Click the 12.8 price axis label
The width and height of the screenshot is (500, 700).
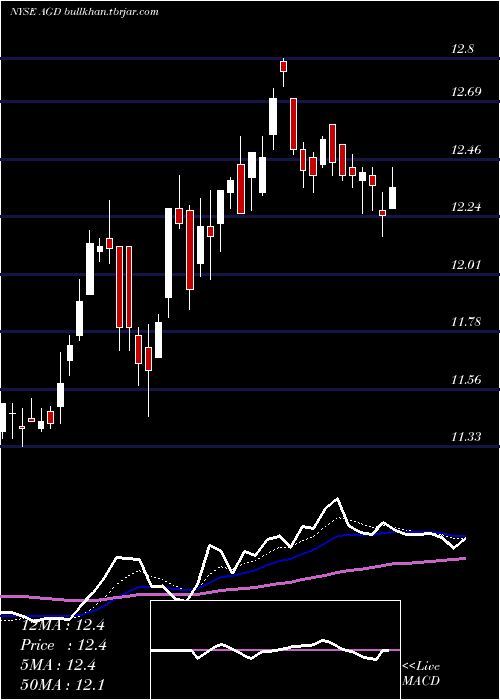point(463,49)
